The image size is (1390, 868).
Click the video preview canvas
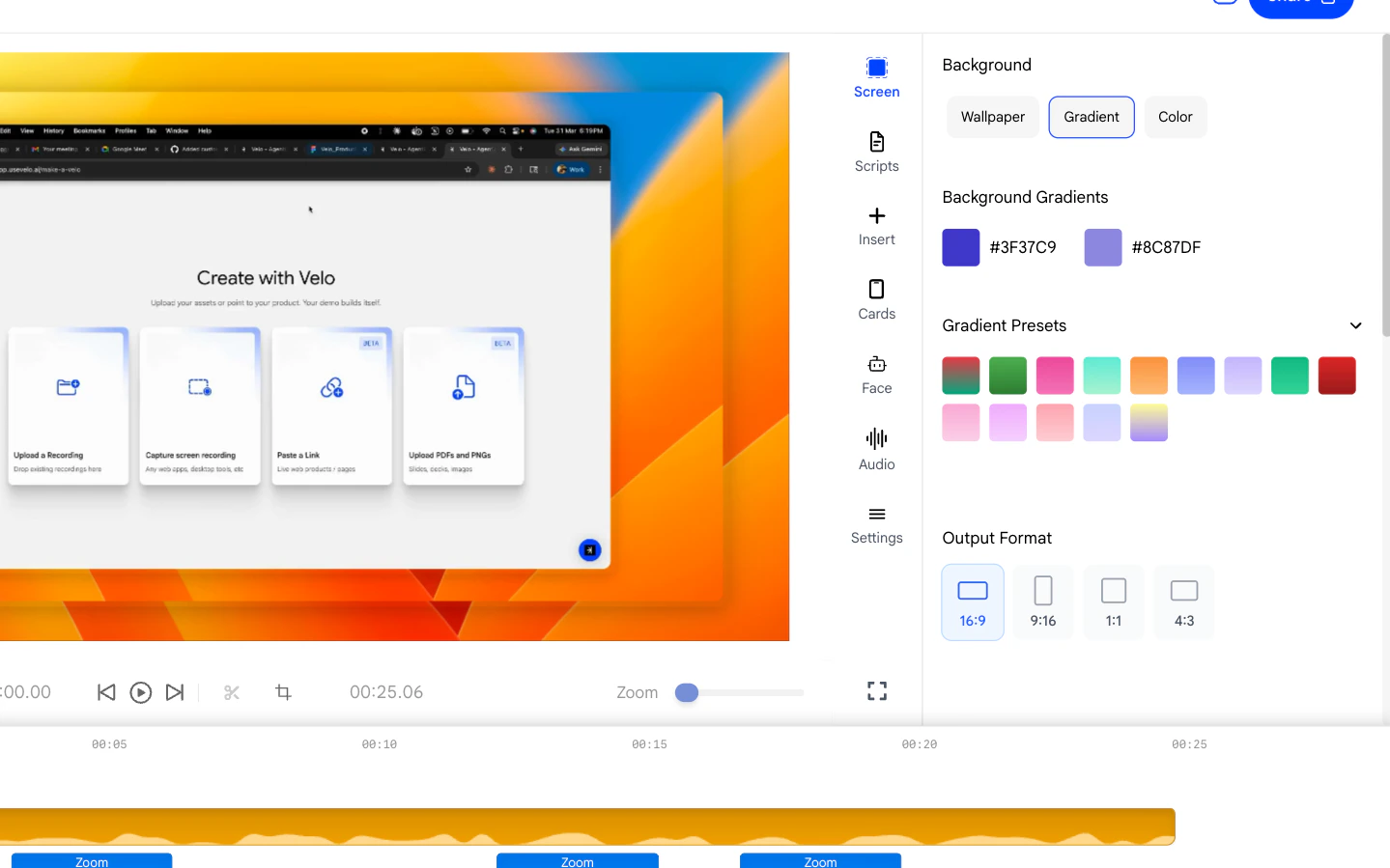(394, 347)
